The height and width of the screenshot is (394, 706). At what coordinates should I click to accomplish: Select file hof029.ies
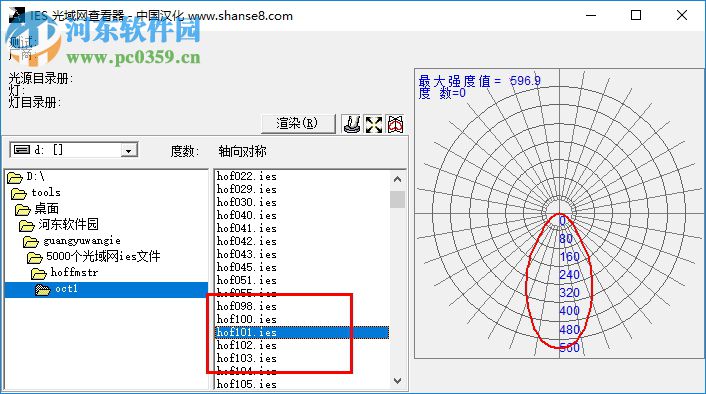click(247, 189)
